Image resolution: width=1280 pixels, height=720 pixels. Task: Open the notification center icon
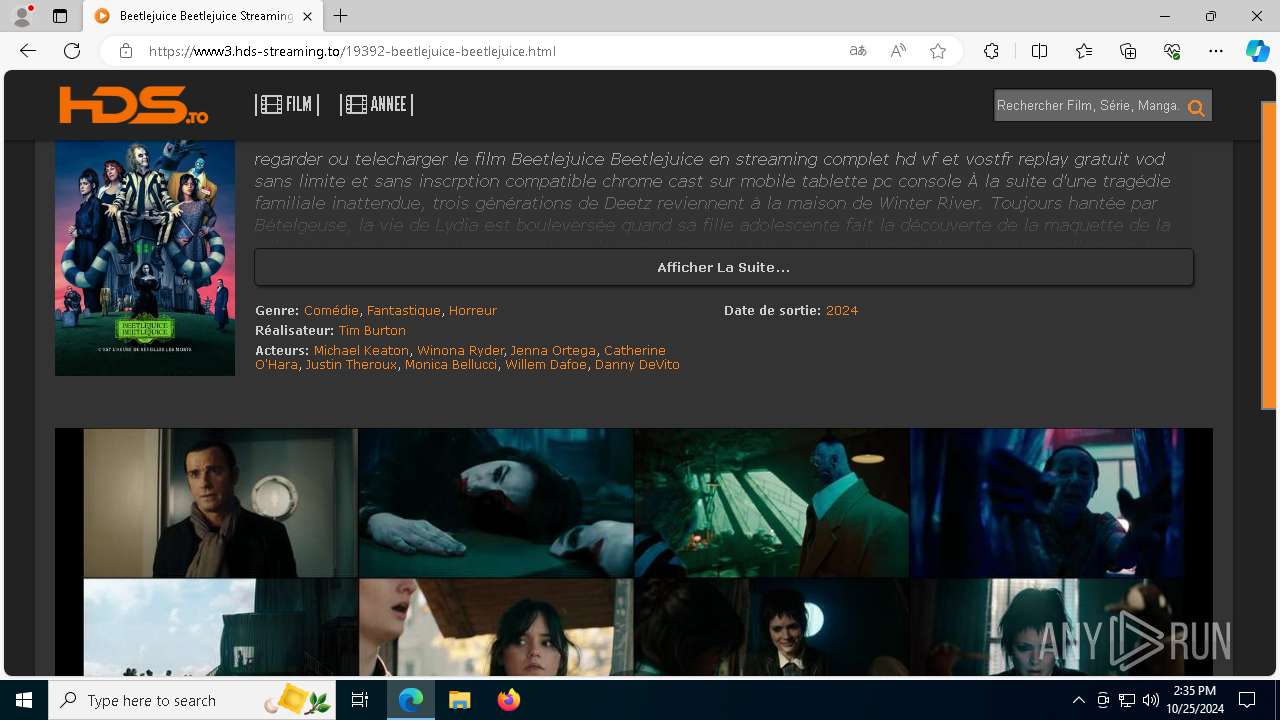click(x=1247, y=700)
